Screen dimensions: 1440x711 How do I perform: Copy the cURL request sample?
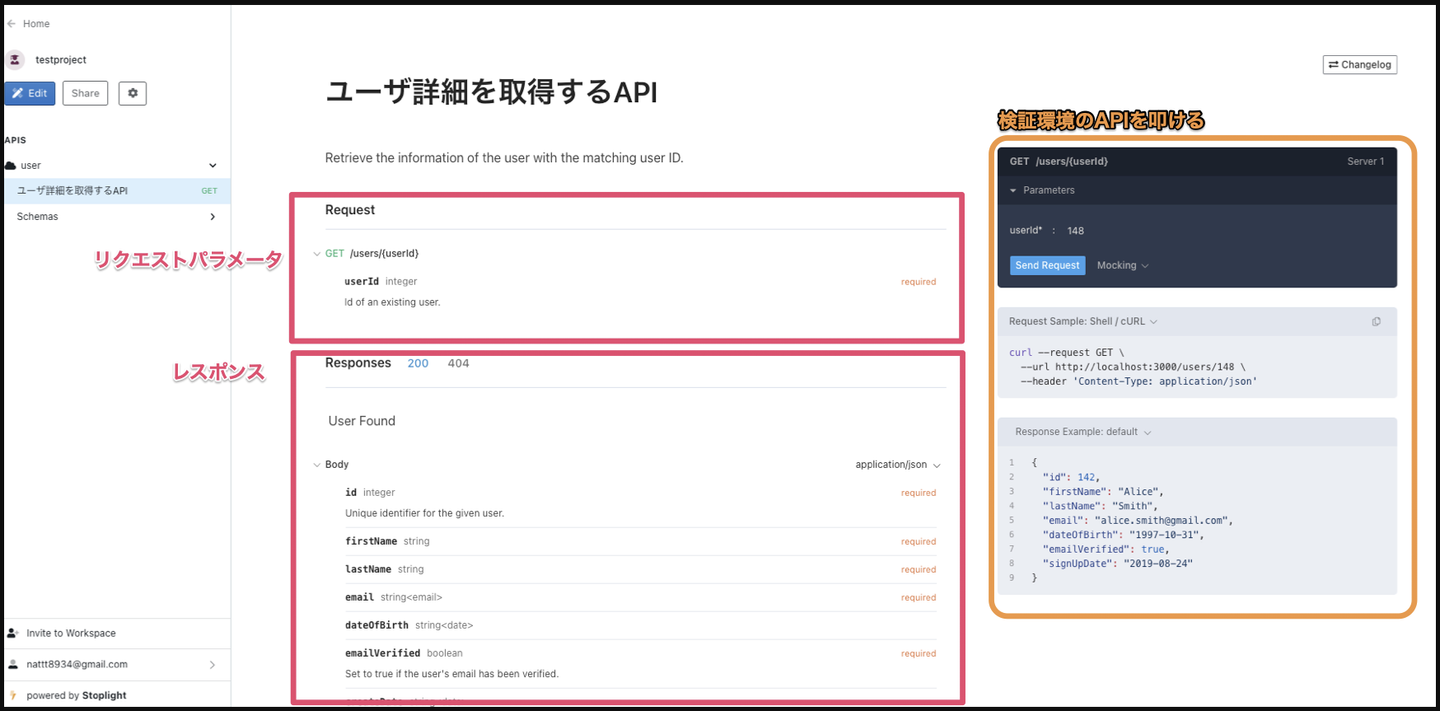1377,322
